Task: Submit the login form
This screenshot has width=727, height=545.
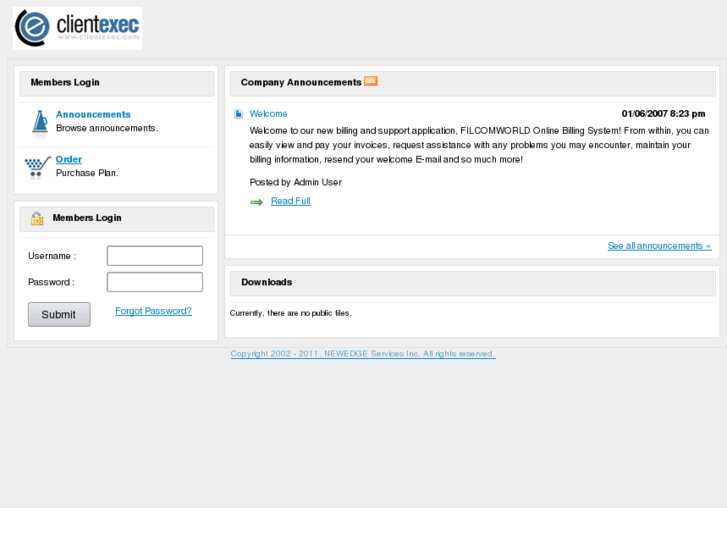Action: [59, 314]
